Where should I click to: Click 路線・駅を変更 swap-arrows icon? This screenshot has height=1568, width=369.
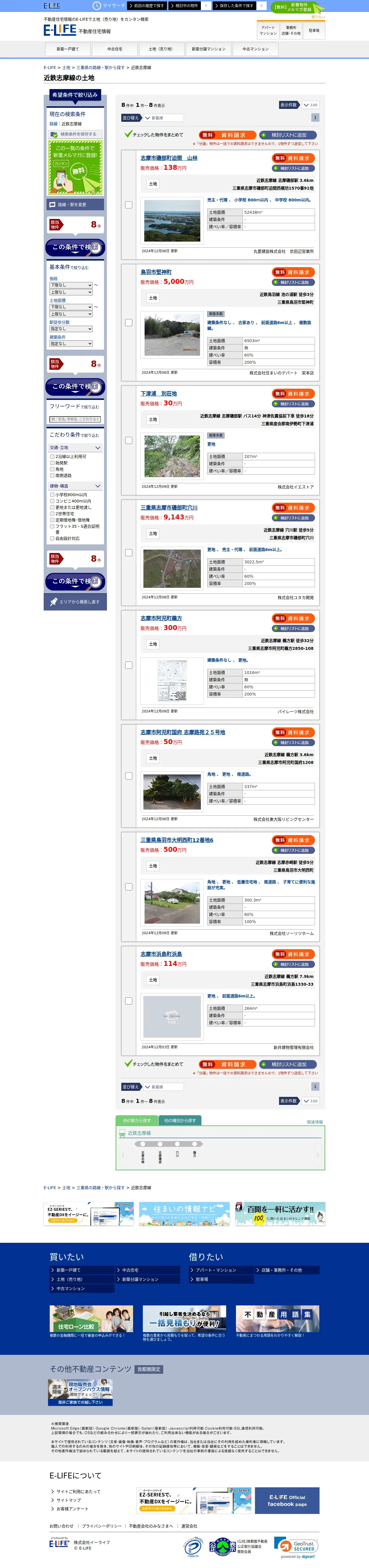tap(52, 205)
